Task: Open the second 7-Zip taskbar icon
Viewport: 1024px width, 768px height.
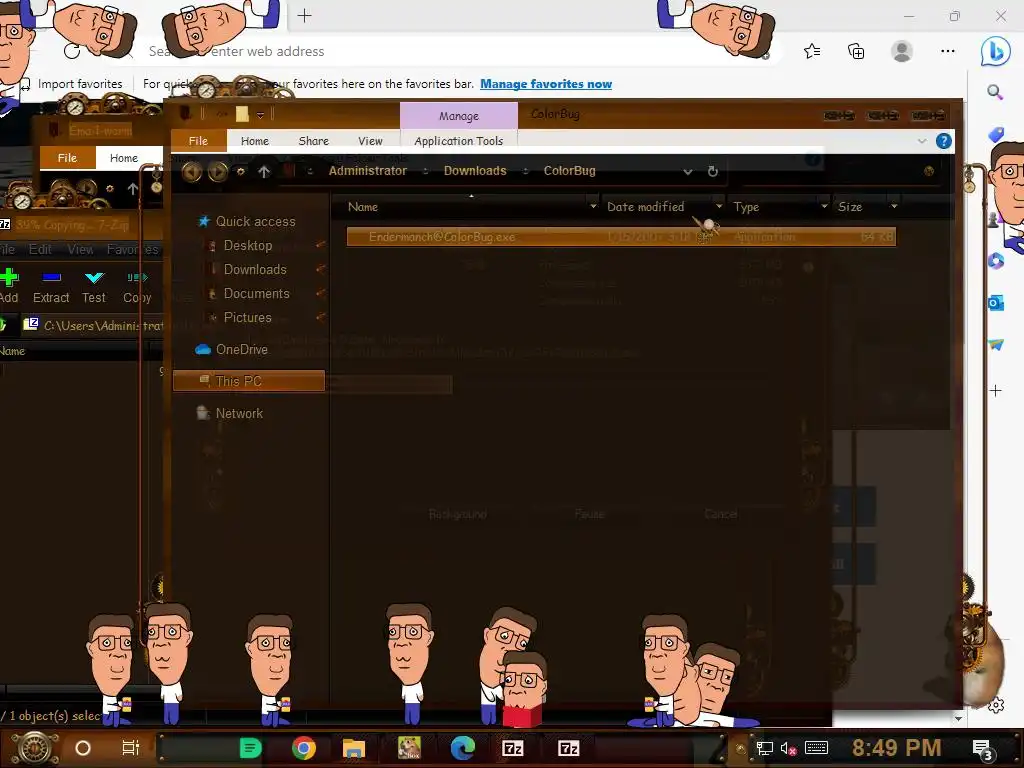Action: [569, 748]
